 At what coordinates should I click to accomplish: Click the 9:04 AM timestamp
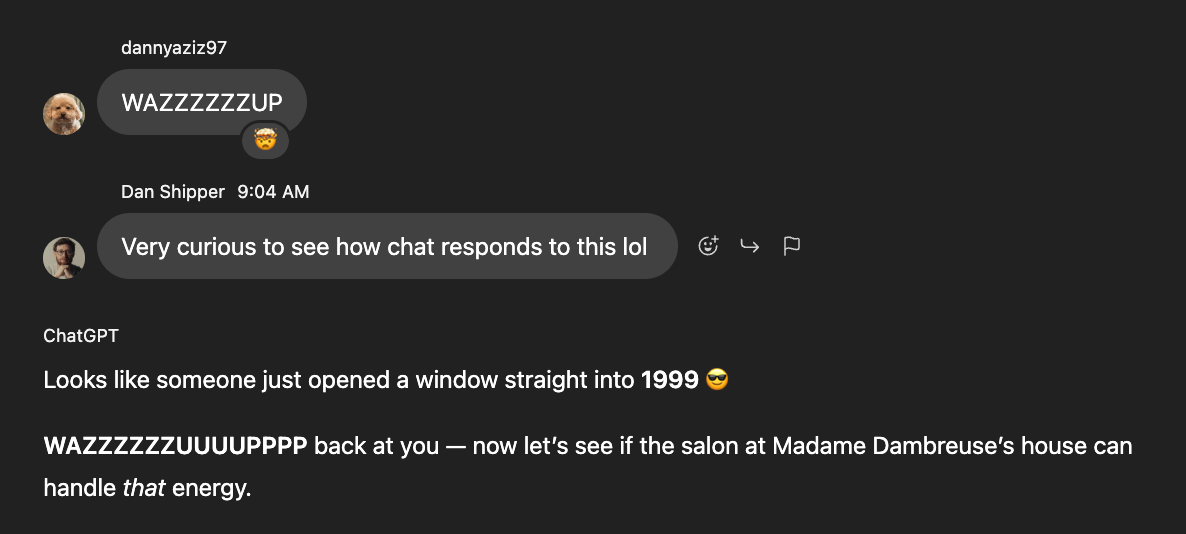point(273,191)
